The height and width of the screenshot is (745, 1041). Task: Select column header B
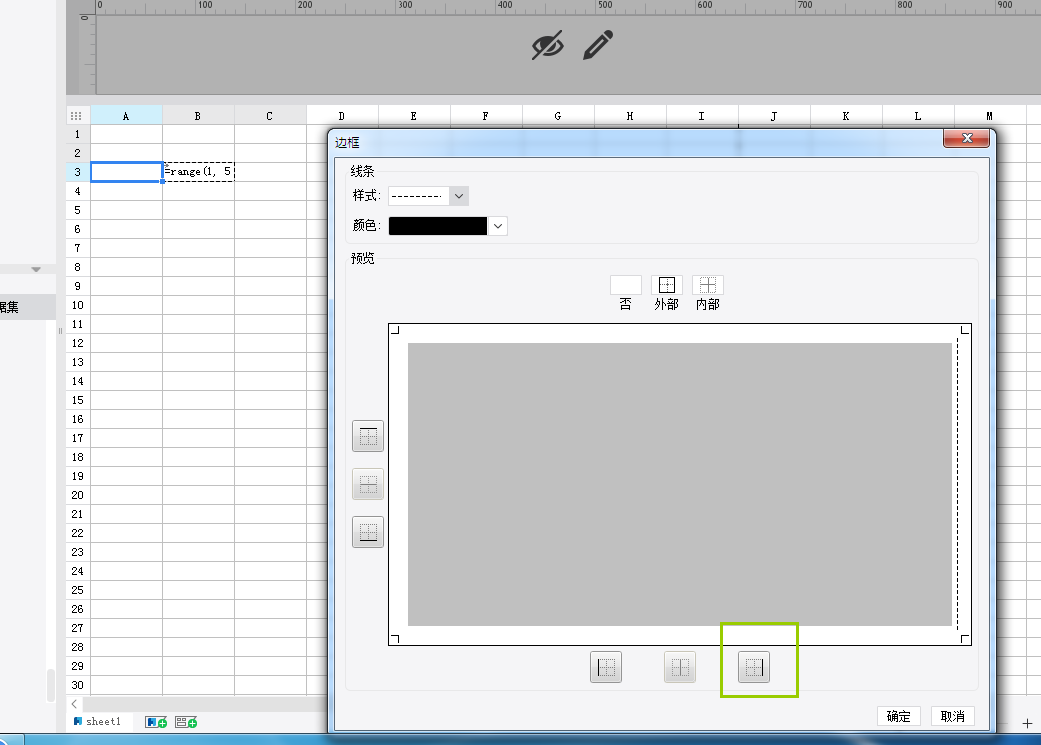coord(198,116)
